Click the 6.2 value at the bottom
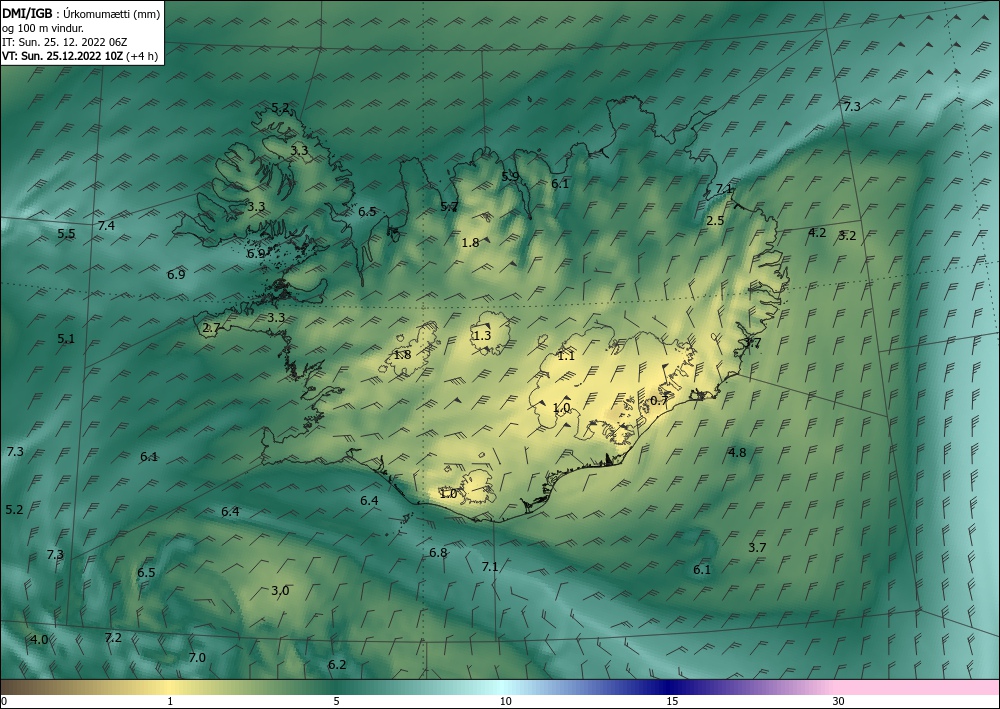This screenshot has height=709, width=1000. click(x=337, y=665)
